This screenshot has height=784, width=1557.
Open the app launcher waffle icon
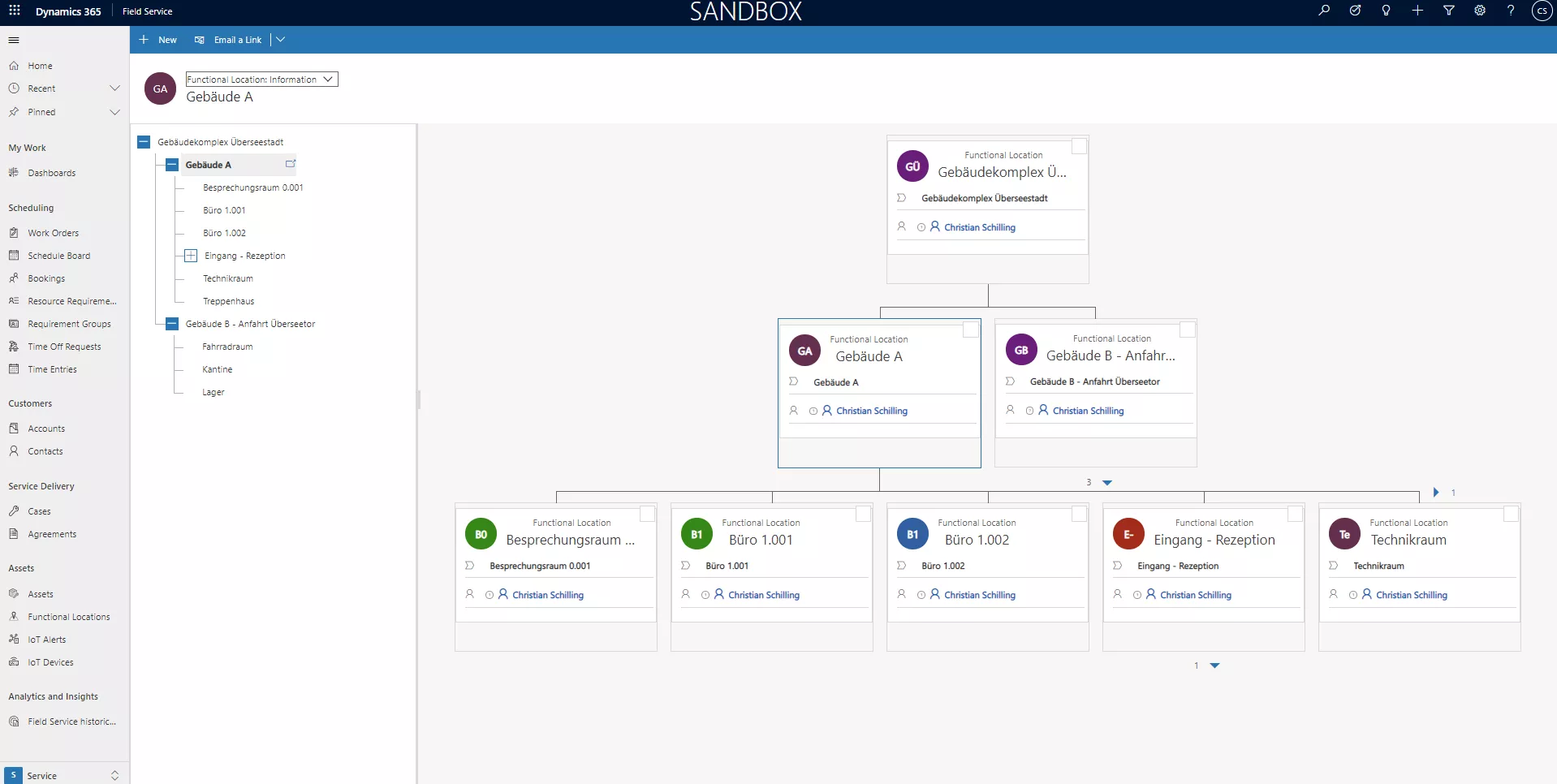(x=15, y=11)
